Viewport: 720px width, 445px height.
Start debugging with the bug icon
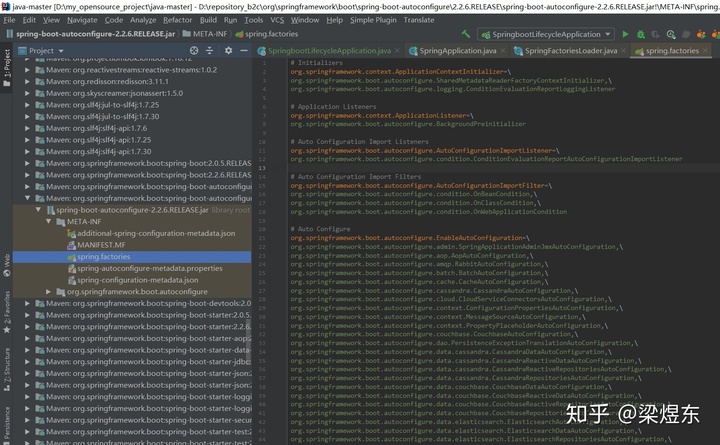point(641,34)
